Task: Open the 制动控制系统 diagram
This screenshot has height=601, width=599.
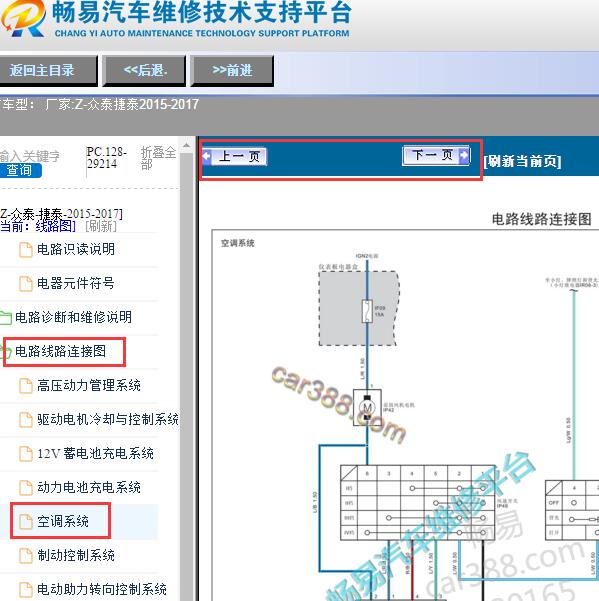Action: coord(76,555)
